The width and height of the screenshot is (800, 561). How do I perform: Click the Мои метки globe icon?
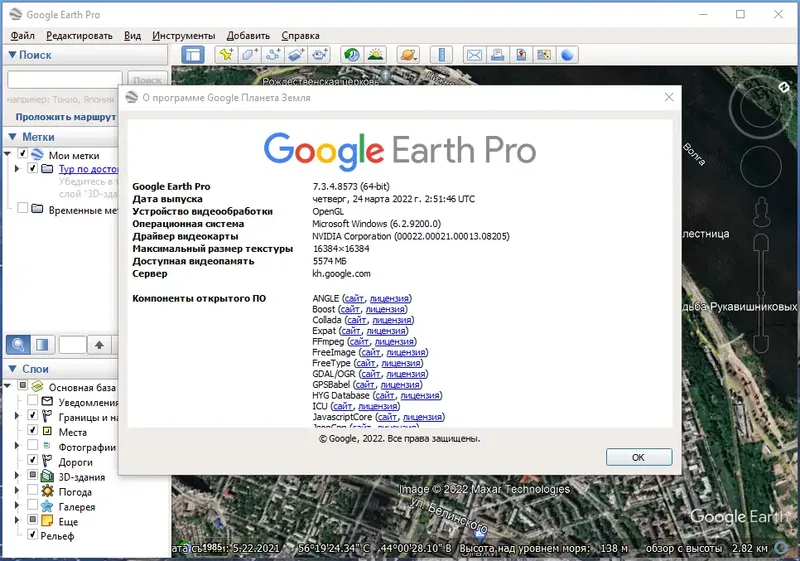pos(37,154)
